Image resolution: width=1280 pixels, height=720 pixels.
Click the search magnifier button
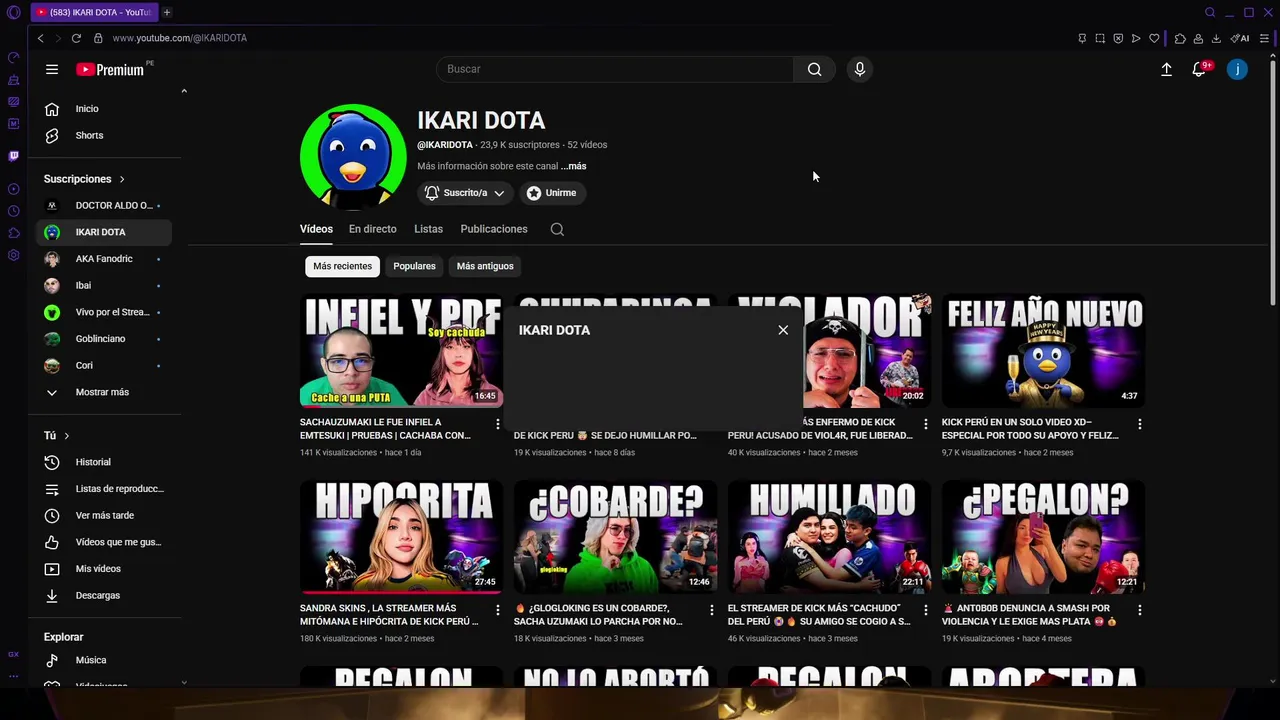[x=814, y=69]
